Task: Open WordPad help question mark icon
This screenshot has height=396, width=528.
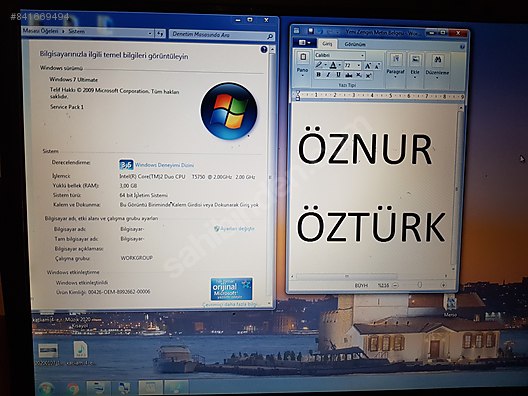Action: click(462, 46)
